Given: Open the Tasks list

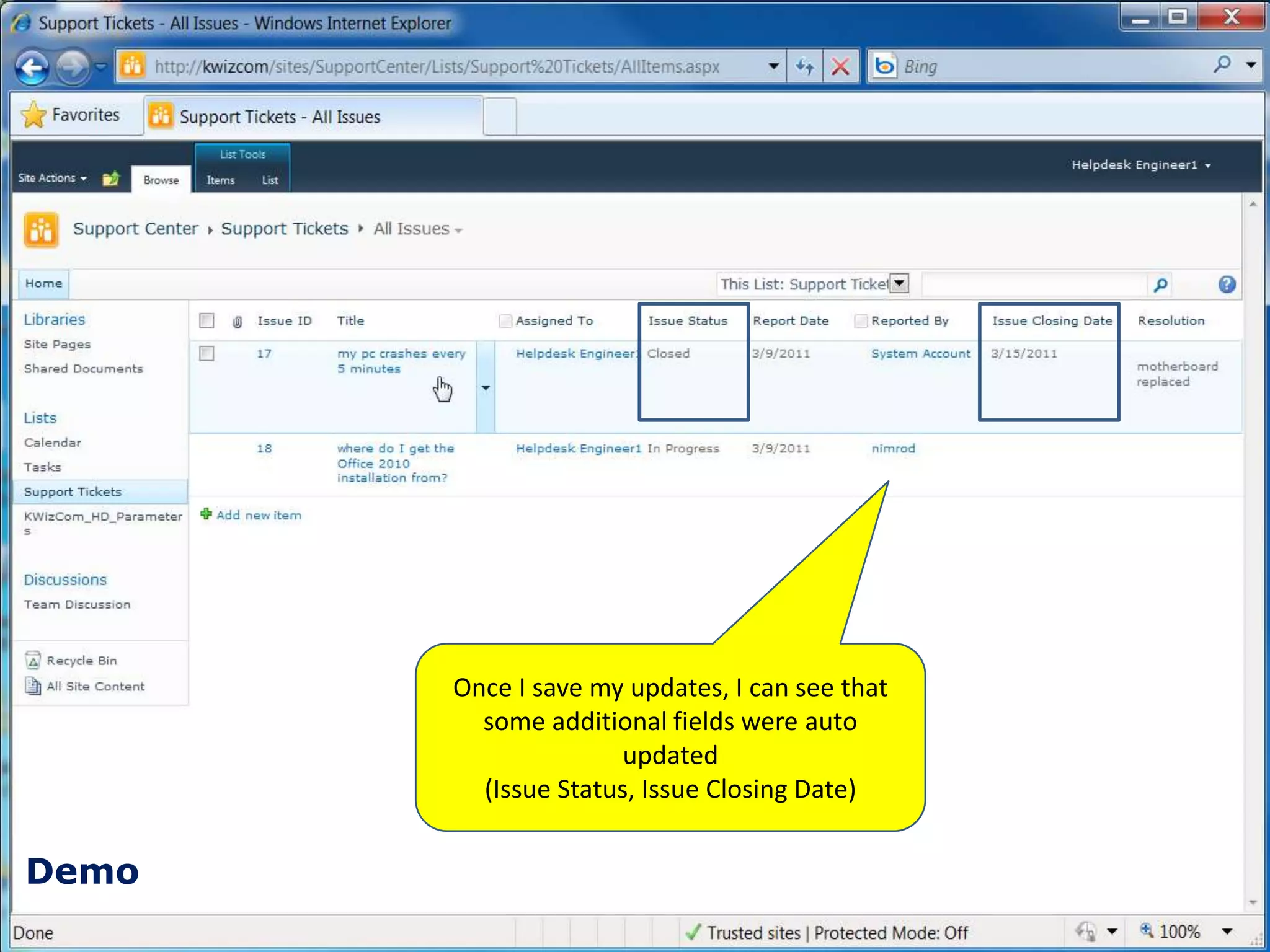Looking at the screenshot, I should click(x=42, y=467).
